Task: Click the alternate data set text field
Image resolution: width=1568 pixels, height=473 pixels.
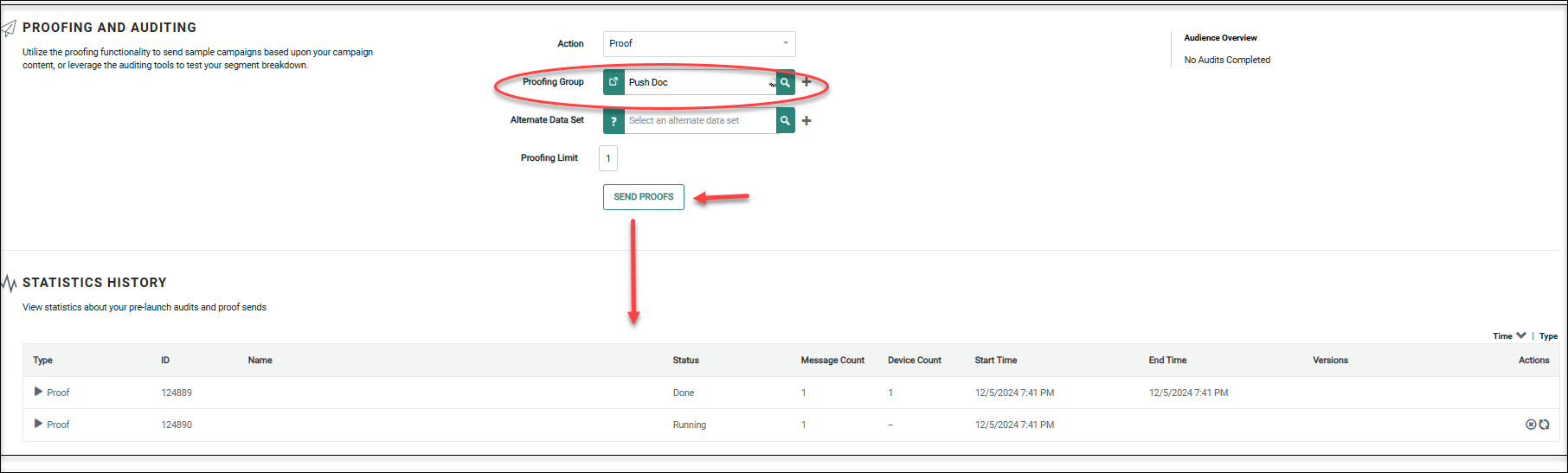Action: coord(699,121)
